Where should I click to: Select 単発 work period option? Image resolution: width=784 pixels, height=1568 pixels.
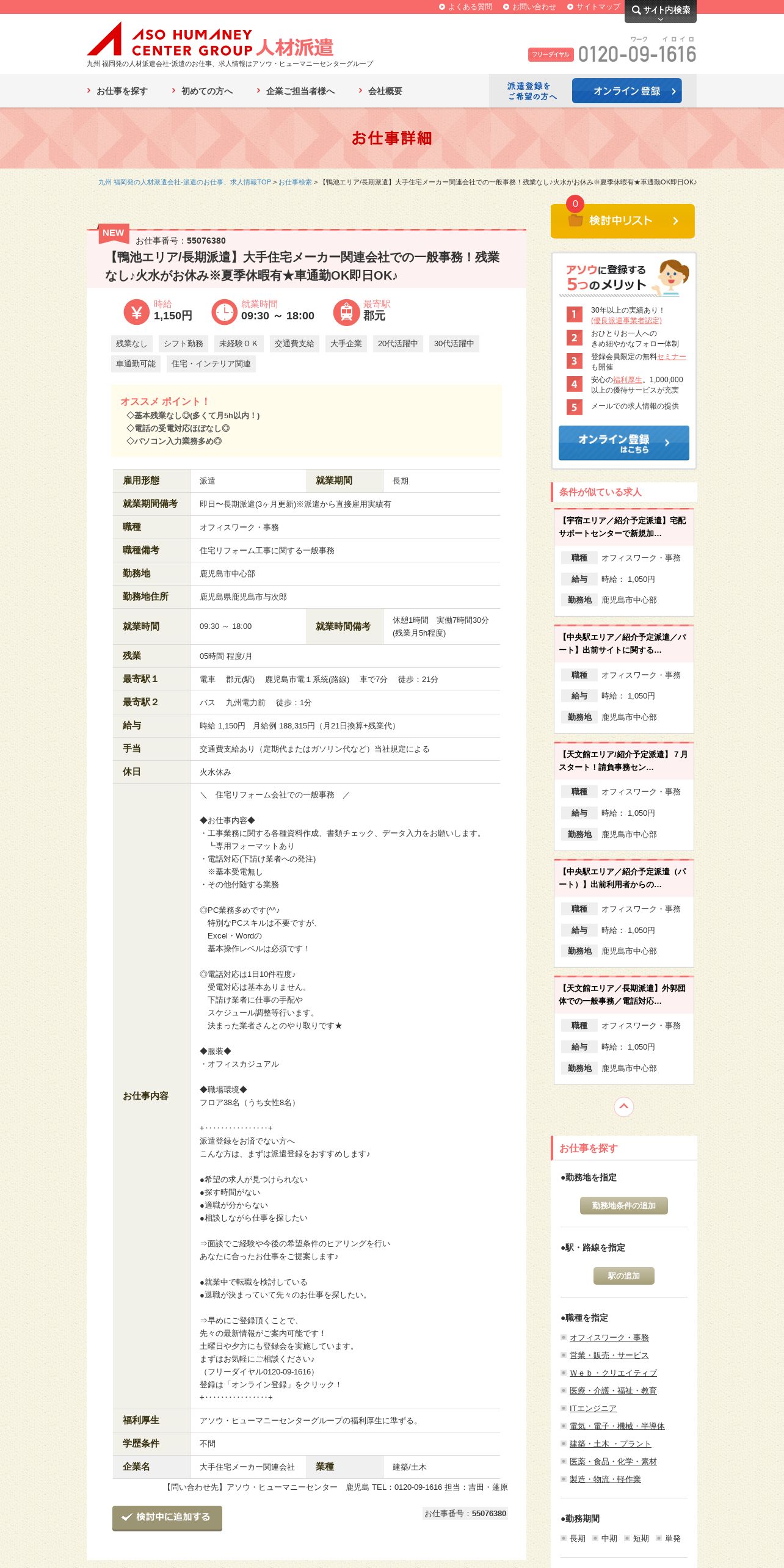(x=669, y=1538)
